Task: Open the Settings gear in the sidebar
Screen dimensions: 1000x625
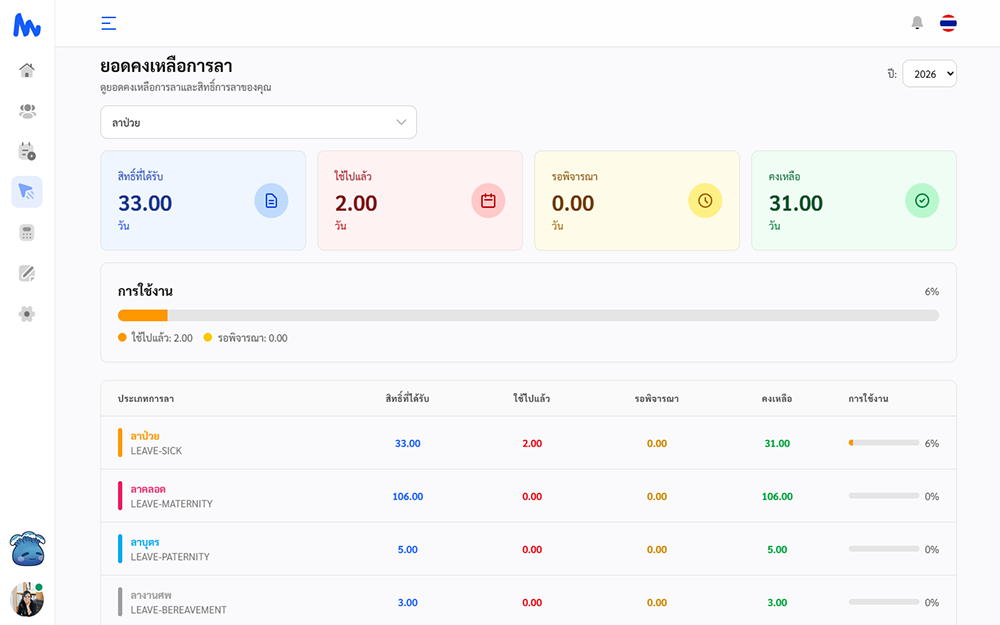Action: 27,312
